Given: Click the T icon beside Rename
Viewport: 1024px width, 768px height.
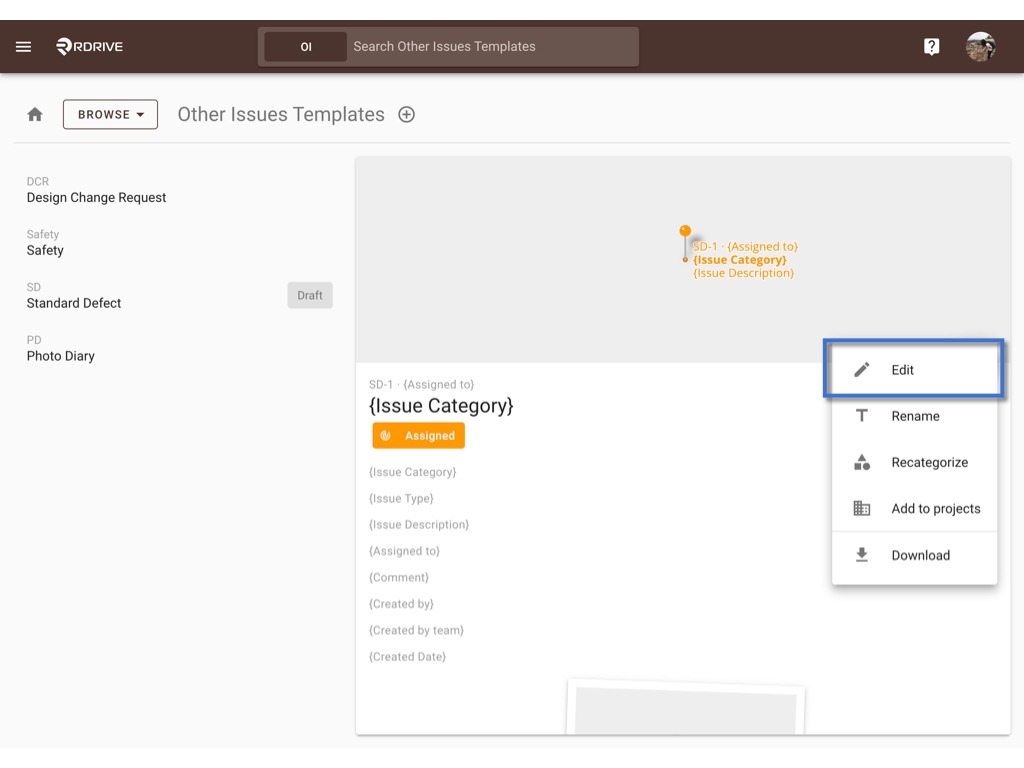Looking at the screenshot, I should coord(862,415).
